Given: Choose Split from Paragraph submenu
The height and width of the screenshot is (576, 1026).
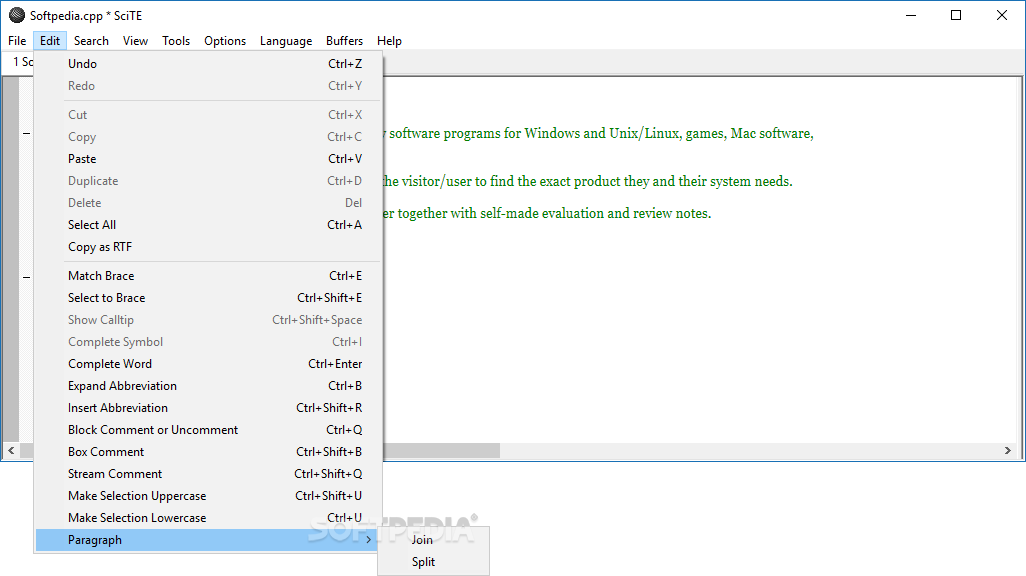Looking at the screenshot, I should pos(434,562).
